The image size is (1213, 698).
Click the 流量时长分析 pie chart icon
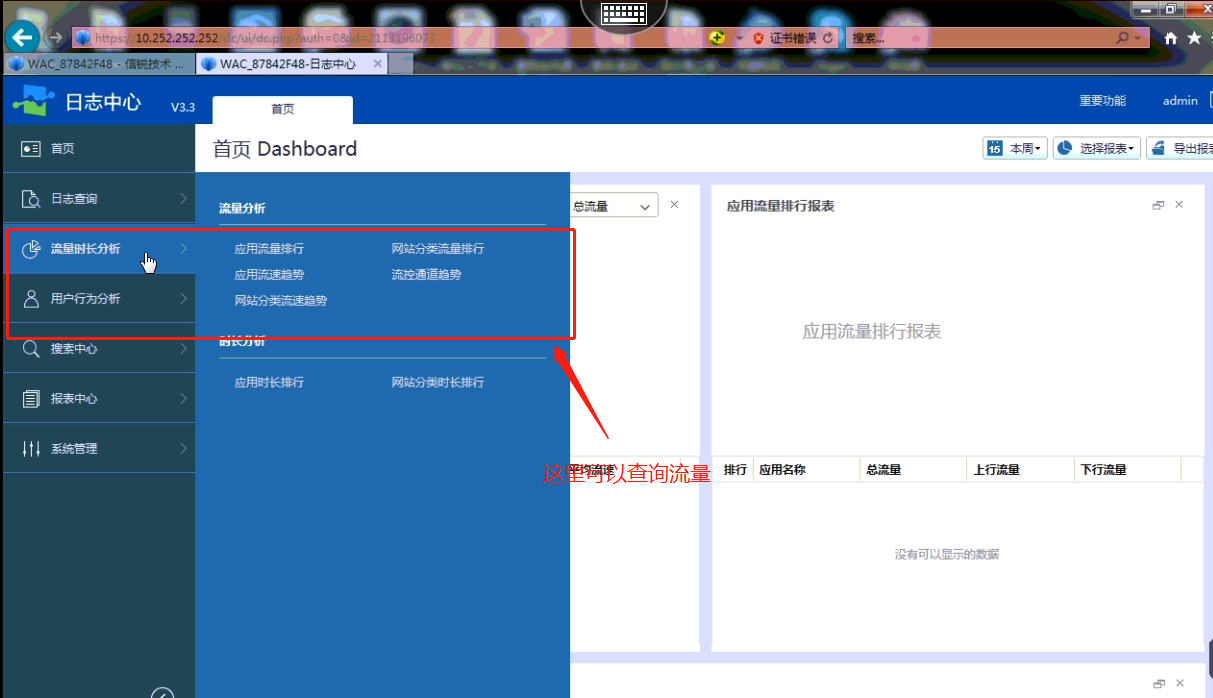(x=31, y=249)
